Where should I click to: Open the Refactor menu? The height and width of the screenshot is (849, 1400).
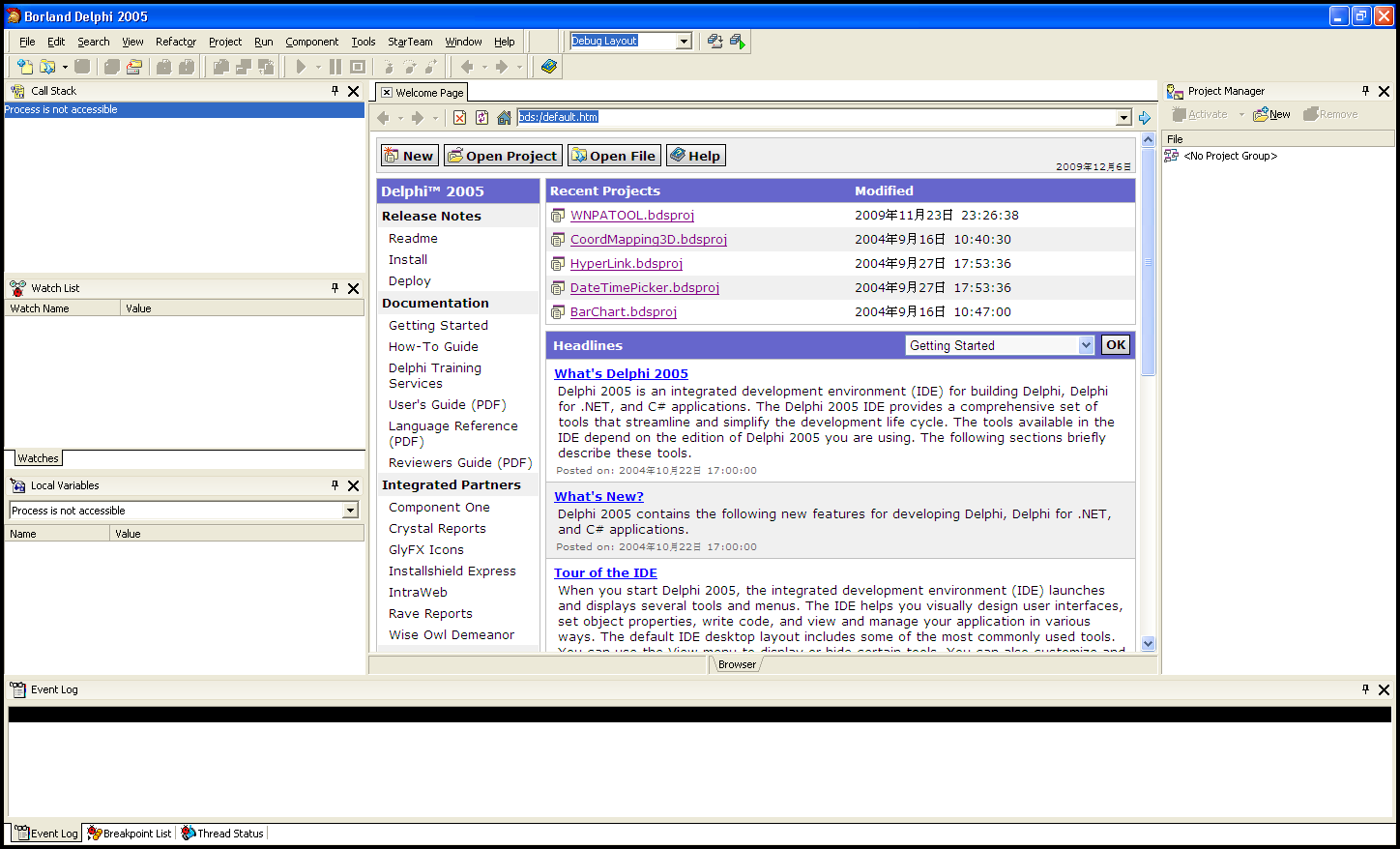(176, 42)
